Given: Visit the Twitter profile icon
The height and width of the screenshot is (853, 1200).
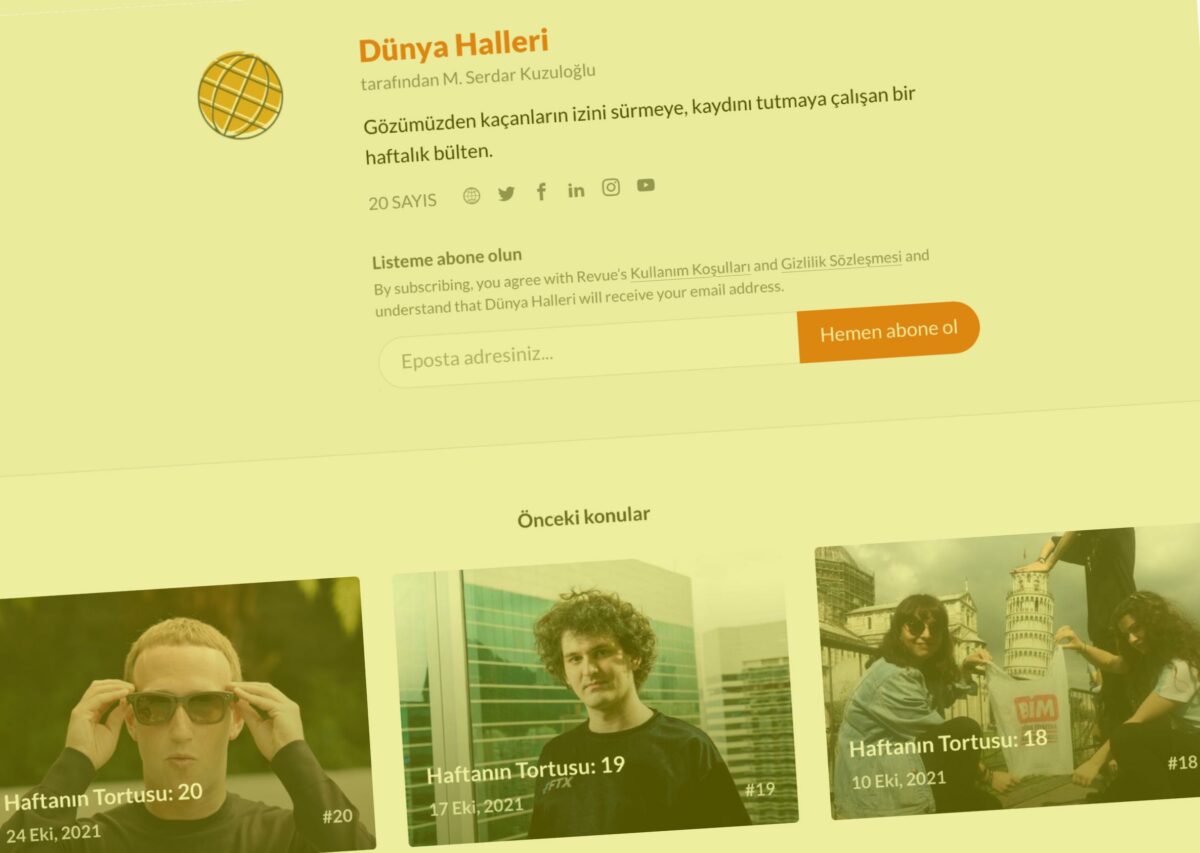Looking at the screenshot, I should tap(506, 194).
